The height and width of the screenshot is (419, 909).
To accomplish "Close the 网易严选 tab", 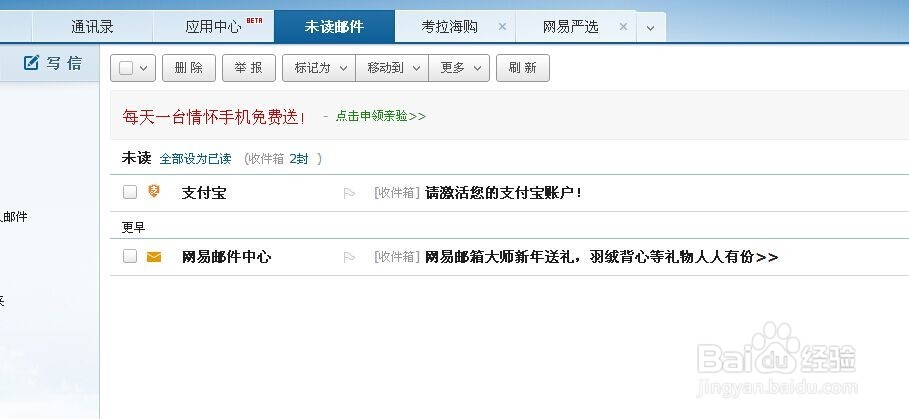I will pyautogui.click(x=623, y=27).
